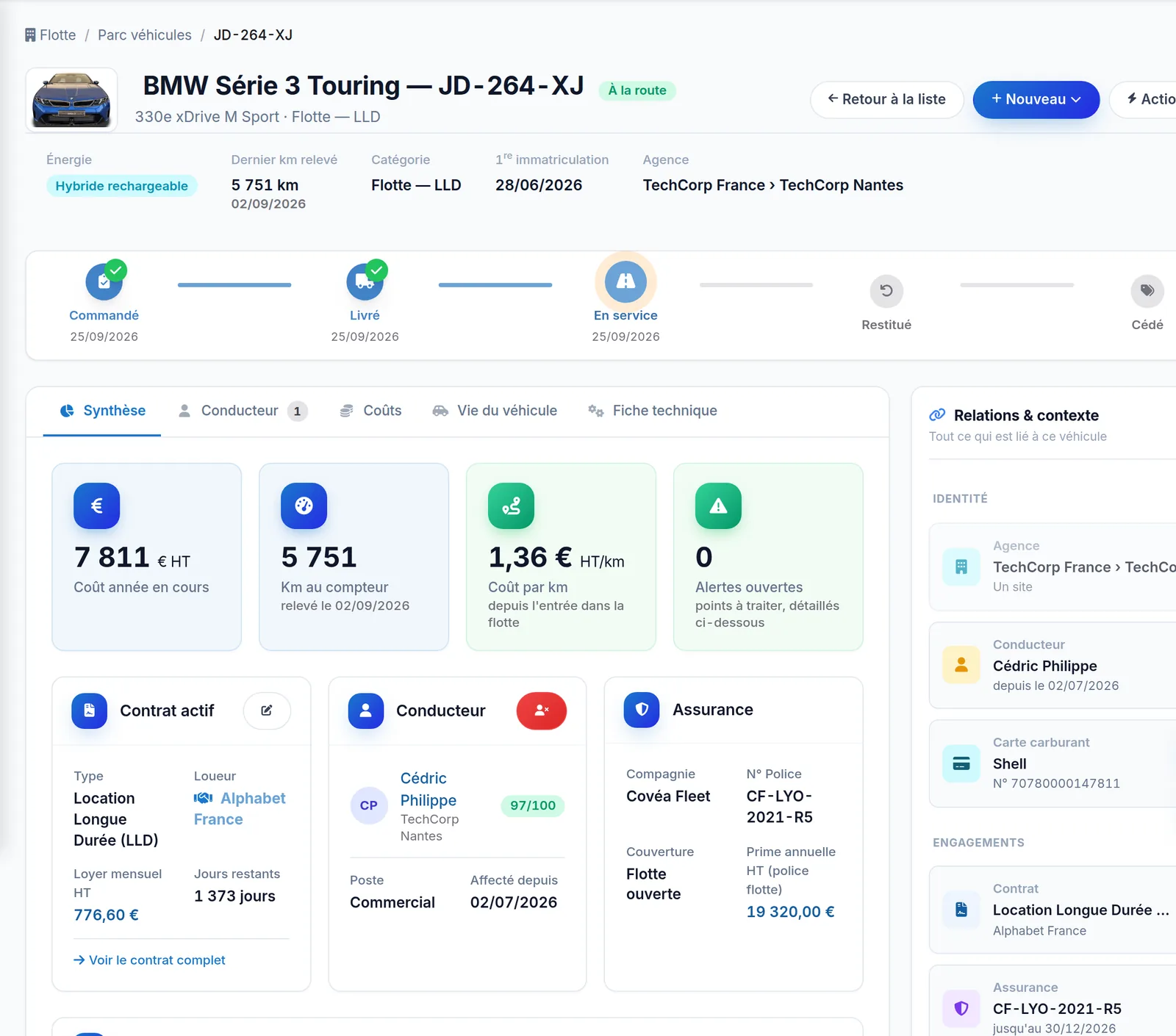1176x1036 pixels.
Task: Open the Nouveau dropdown menu
Action: point(1036,99)
